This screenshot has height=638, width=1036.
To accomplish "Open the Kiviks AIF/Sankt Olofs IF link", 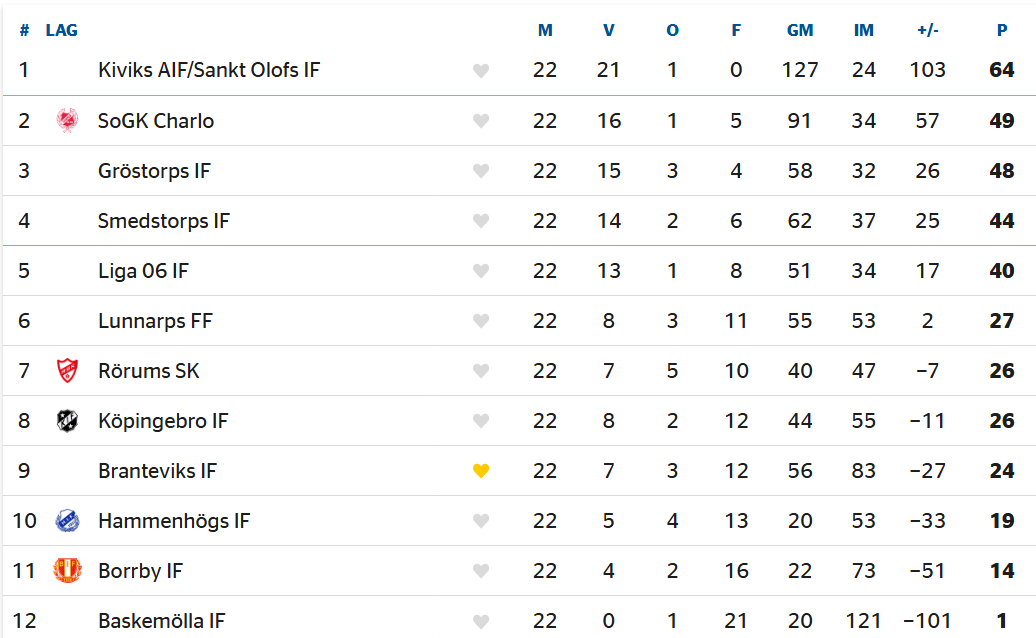I will [x=209, y=70].
